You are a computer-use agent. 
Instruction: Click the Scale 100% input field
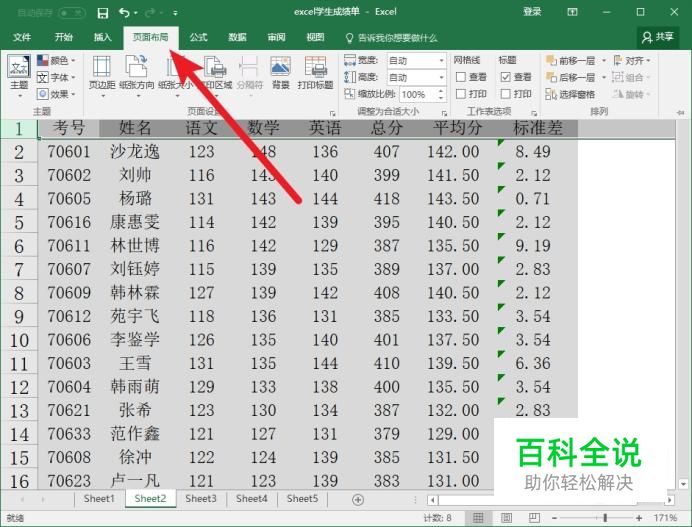(417, 94)
